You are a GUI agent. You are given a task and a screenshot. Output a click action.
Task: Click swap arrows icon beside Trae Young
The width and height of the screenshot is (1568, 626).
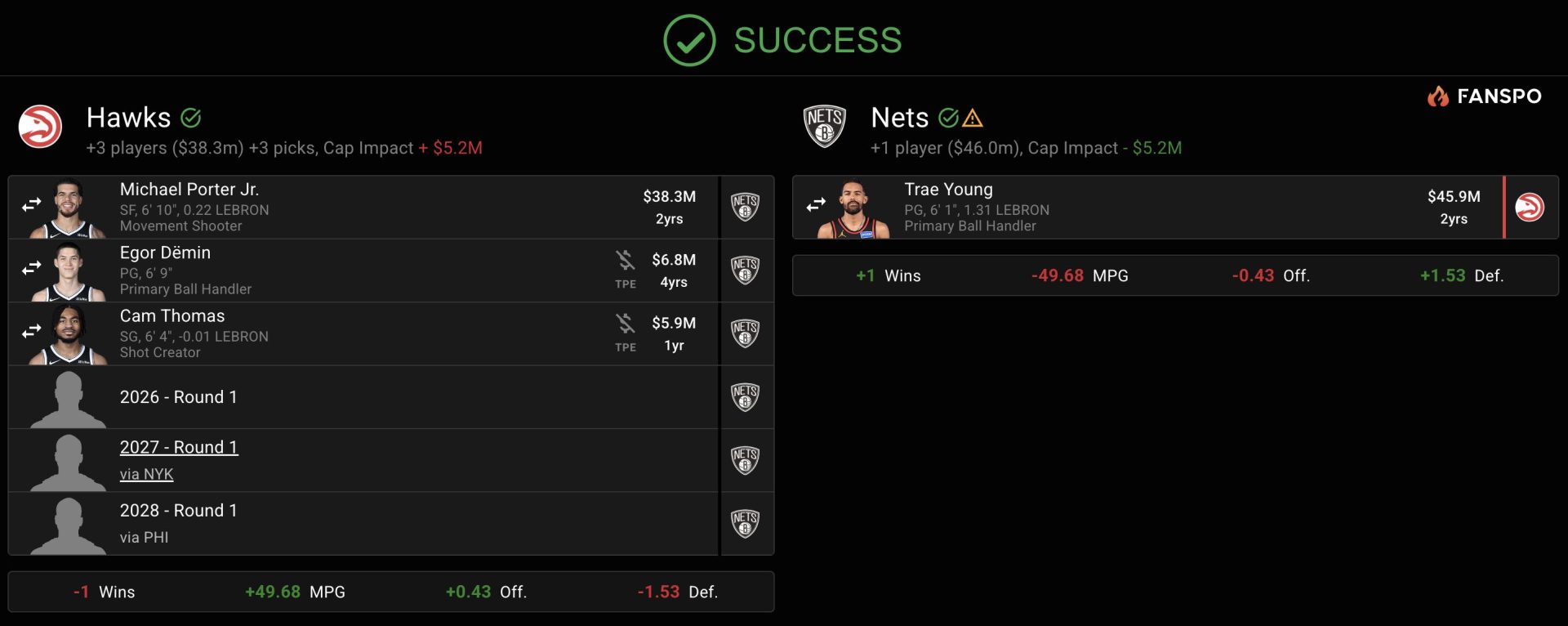(816, 205)
